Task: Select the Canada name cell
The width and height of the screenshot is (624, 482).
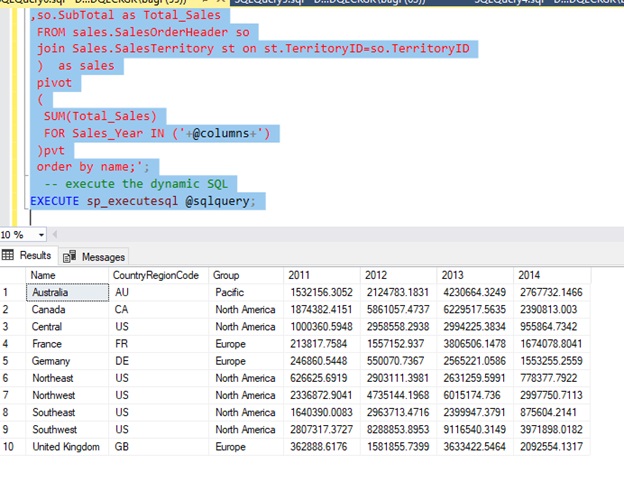Action: point(67,310)
